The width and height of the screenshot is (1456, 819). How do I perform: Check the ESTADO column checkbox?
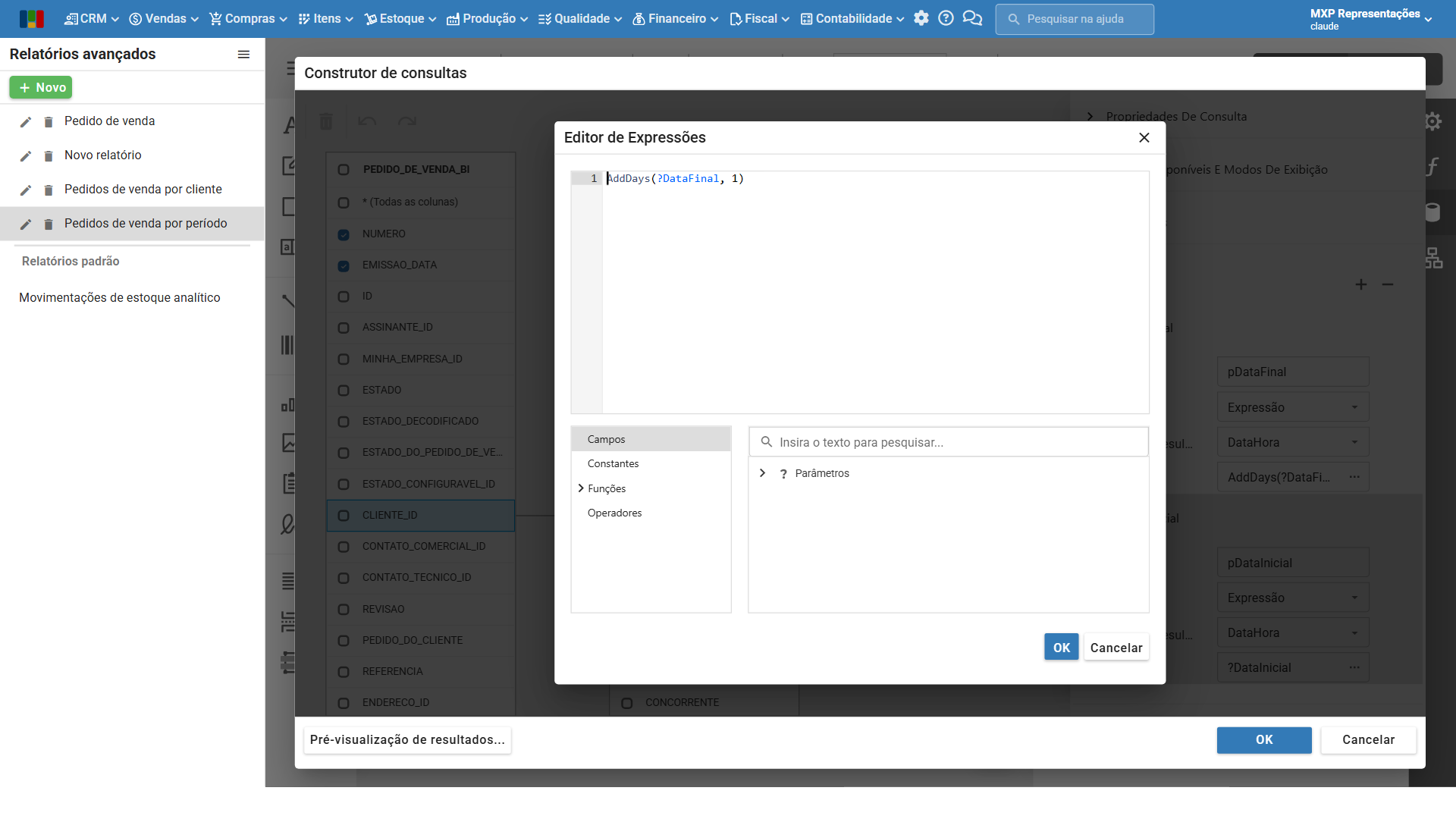tap(344, 391)
